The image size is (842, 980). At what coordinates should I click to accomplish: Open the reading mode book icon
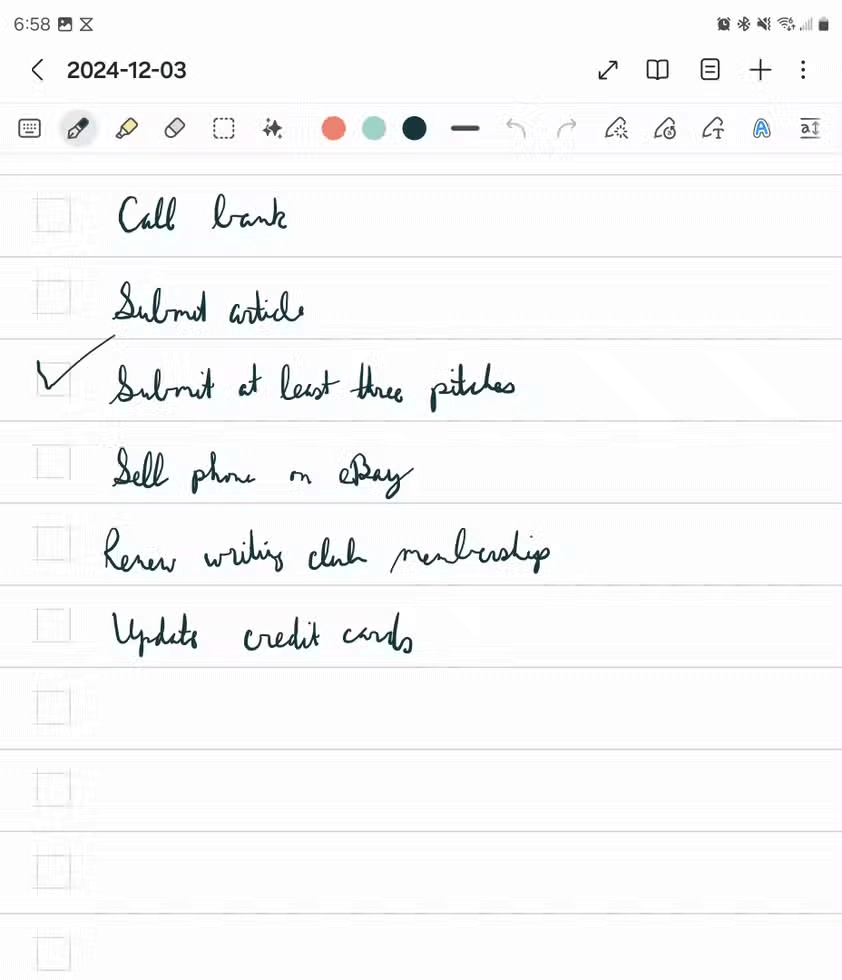point(657,69)
